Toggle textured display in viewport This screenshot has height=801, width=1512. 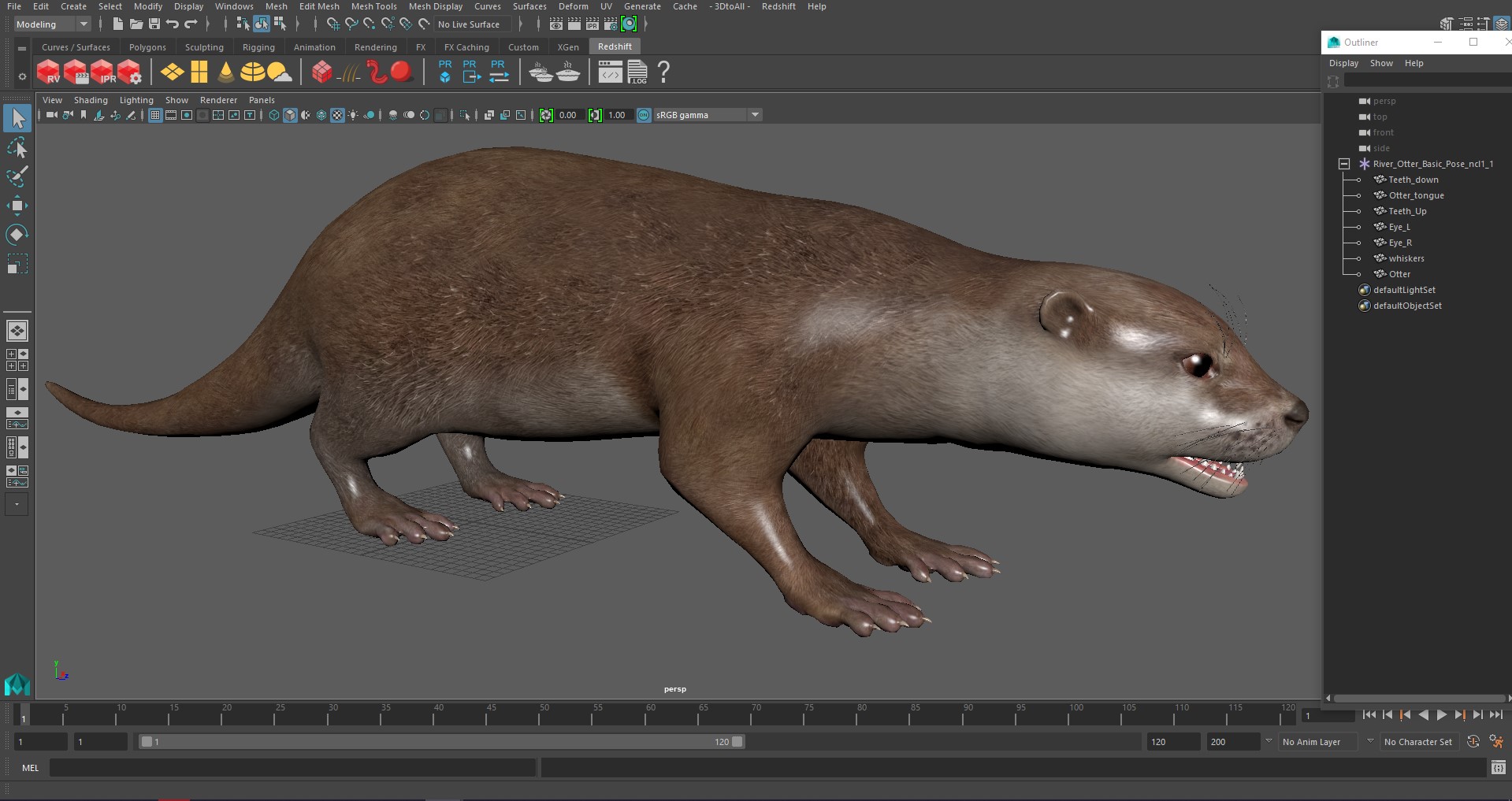click(x=337, y=115)
